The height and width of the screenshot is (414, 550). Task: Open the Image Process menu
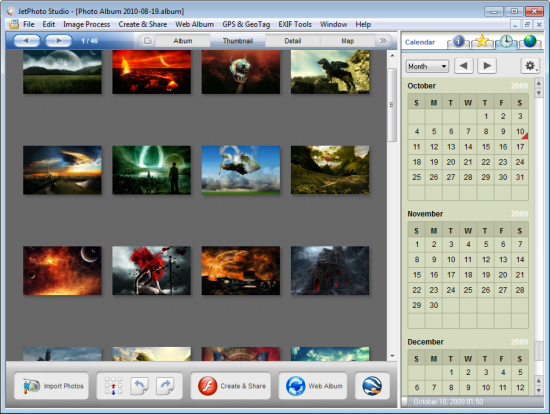(x=87, y=24)
